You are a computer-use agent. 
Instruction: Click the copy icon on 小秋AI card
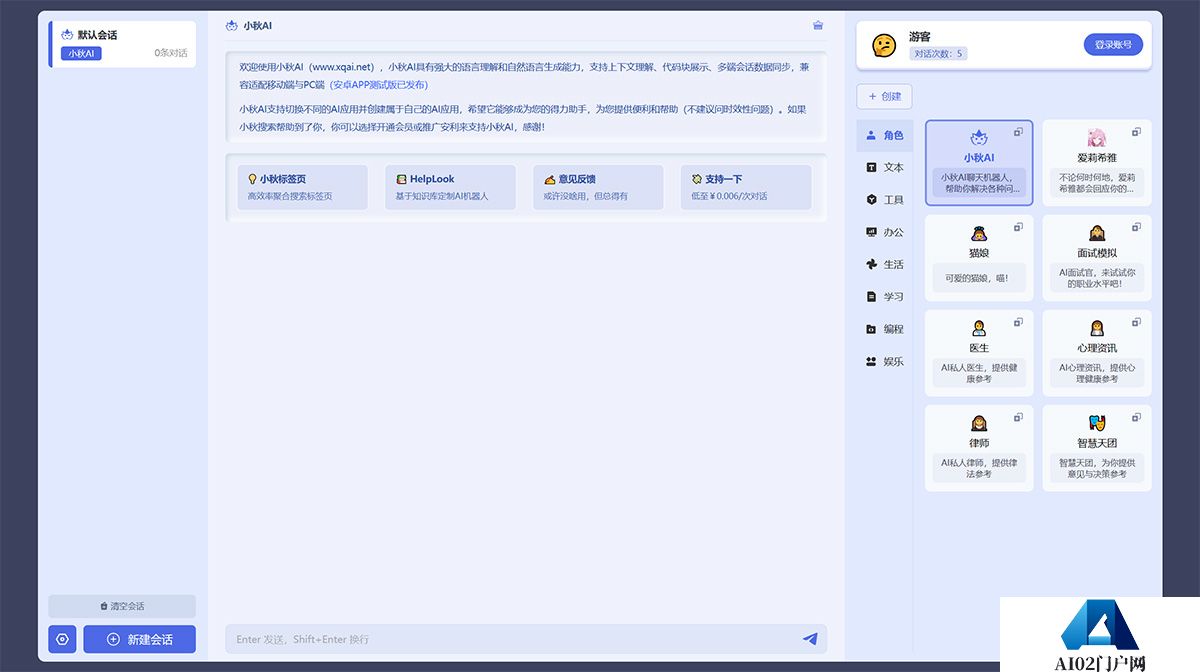(1019, 132)
